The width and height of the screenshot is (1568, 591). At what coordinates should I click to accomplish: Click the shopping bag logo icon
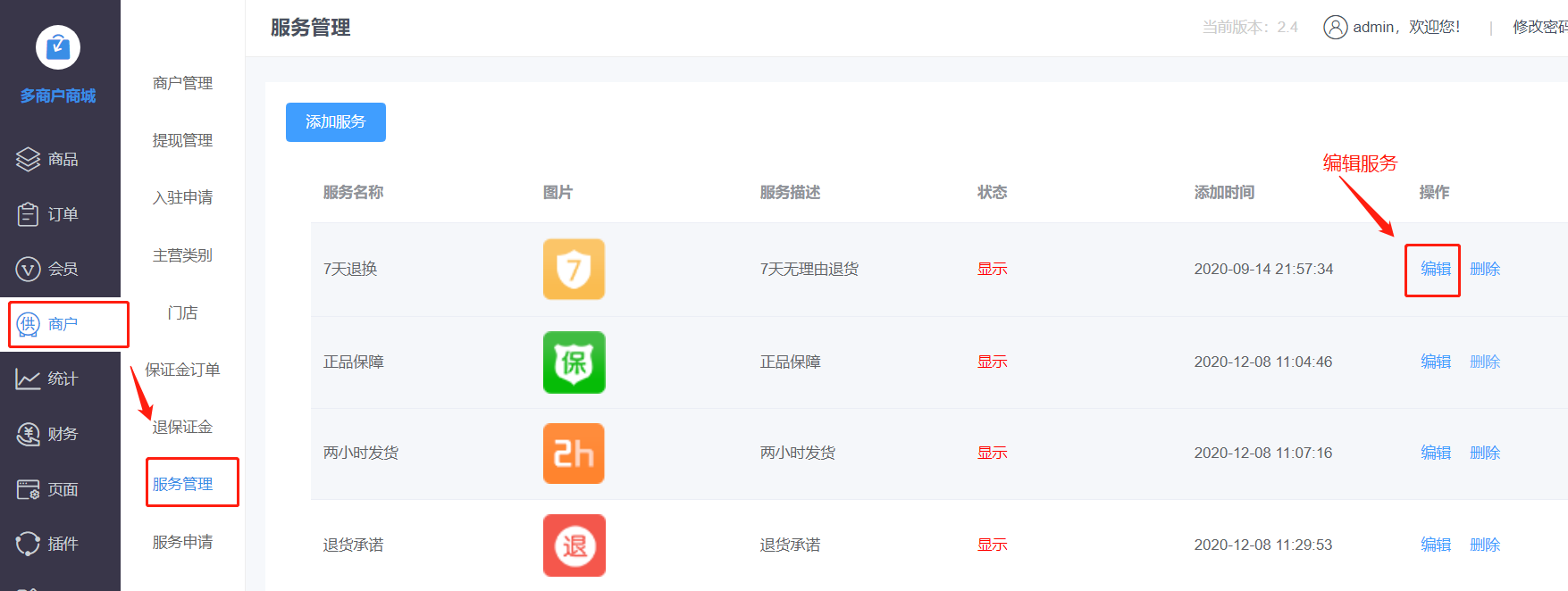[x=58, y=47]
